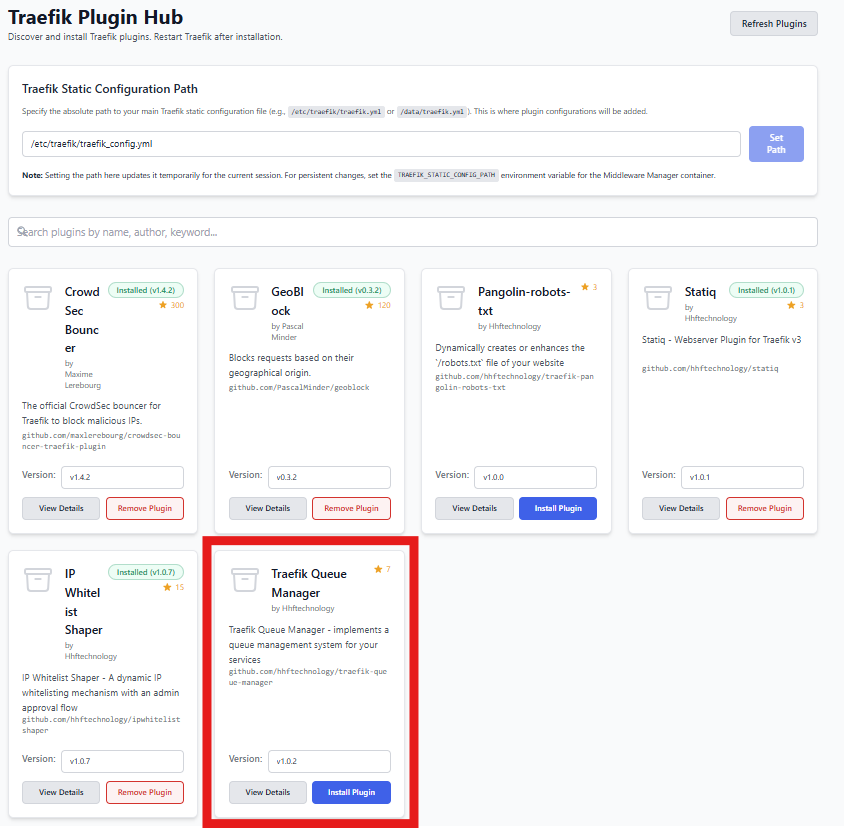Image resolution: width=844 pixels, height=828 pixels.
Task: Click the traefik-queue-manager repository path
Action: click(x=308, y=677)
